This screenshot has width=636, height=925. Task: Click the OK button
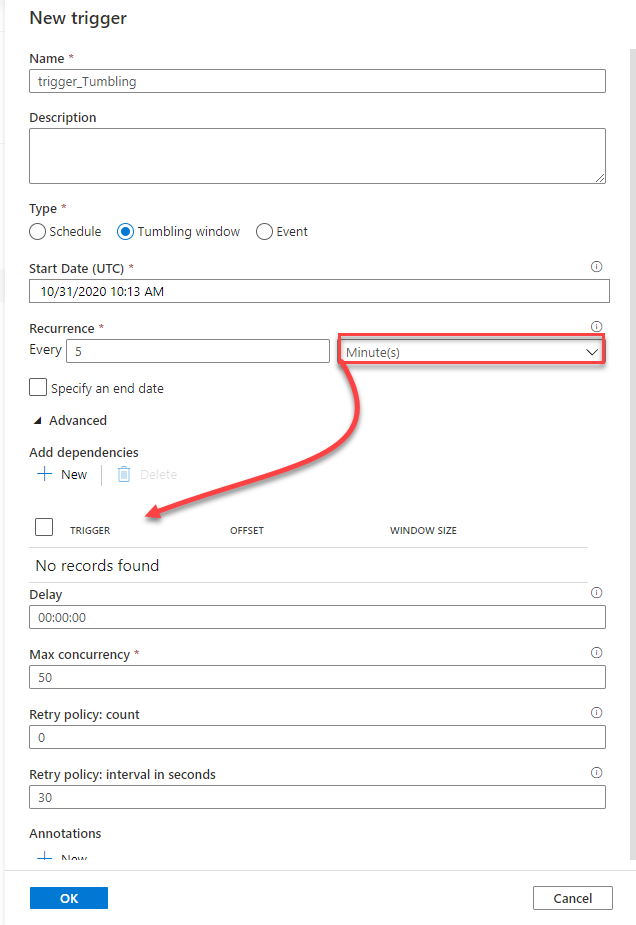pyautogui.click(x=69, y=898)
